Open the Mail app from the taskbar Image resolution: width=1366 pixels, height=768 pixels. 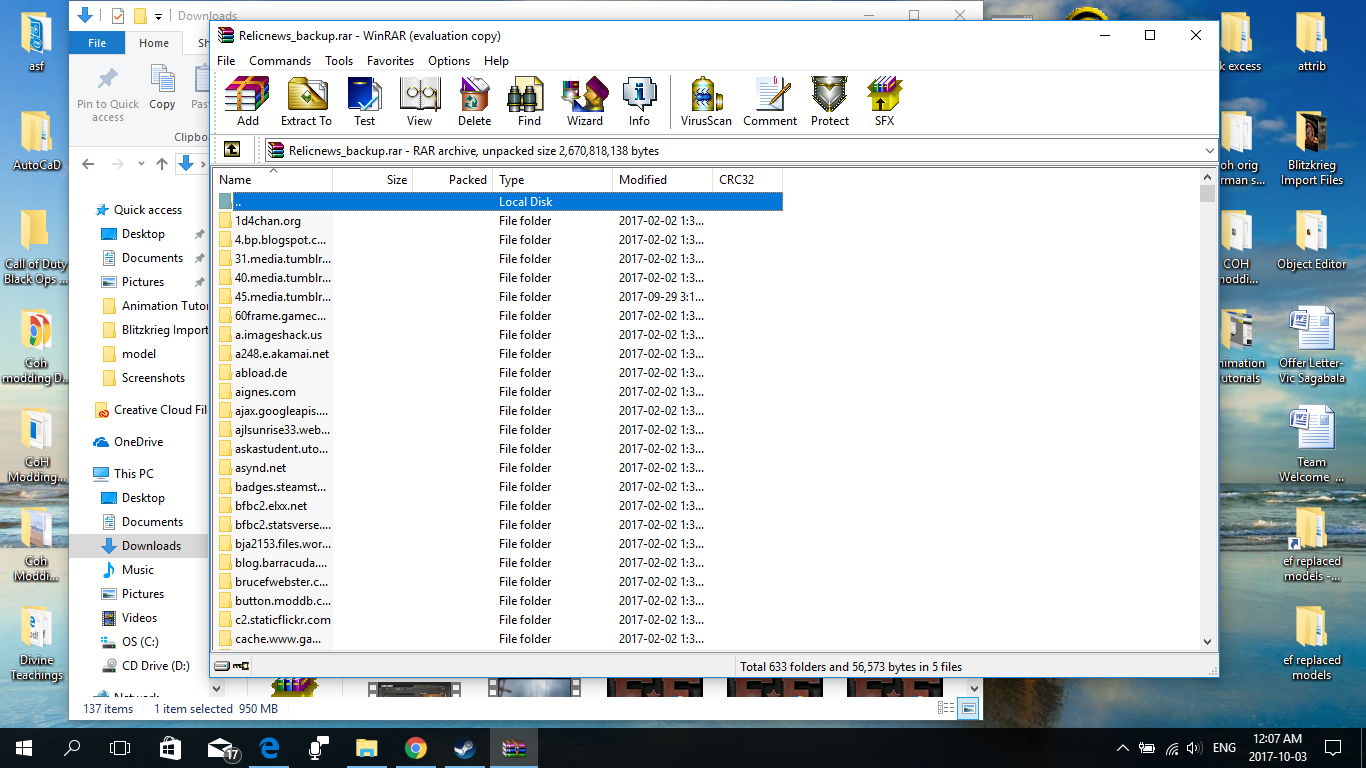coord(220,748)
